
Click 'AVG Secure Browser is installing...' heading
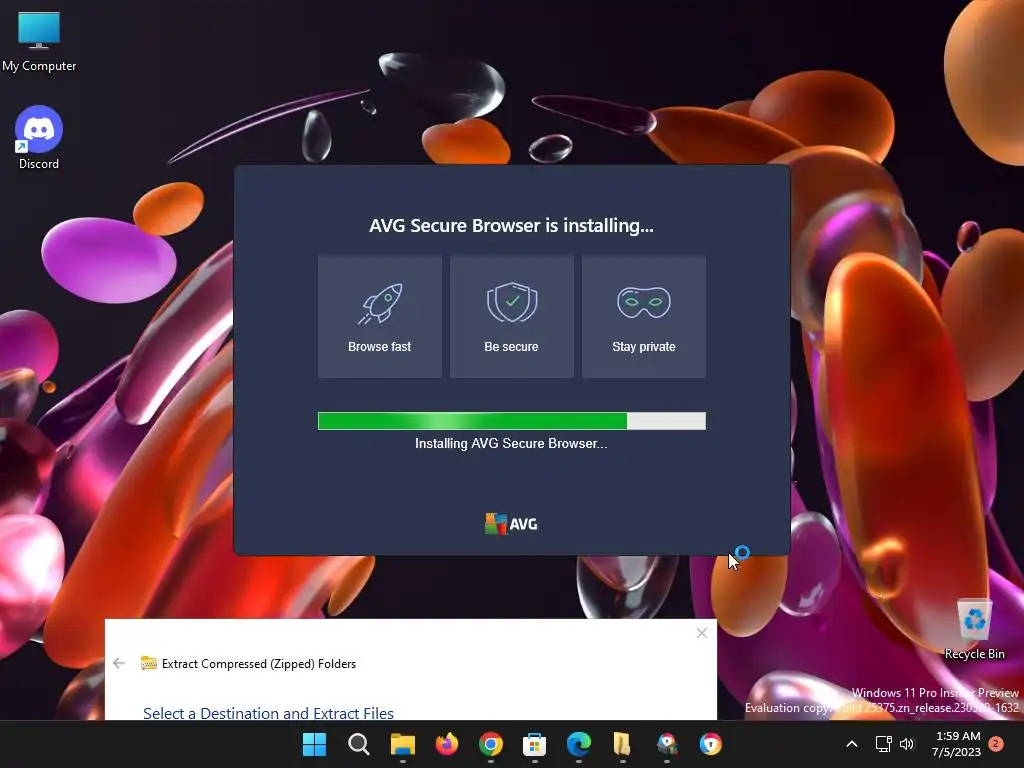click(511, 225)
